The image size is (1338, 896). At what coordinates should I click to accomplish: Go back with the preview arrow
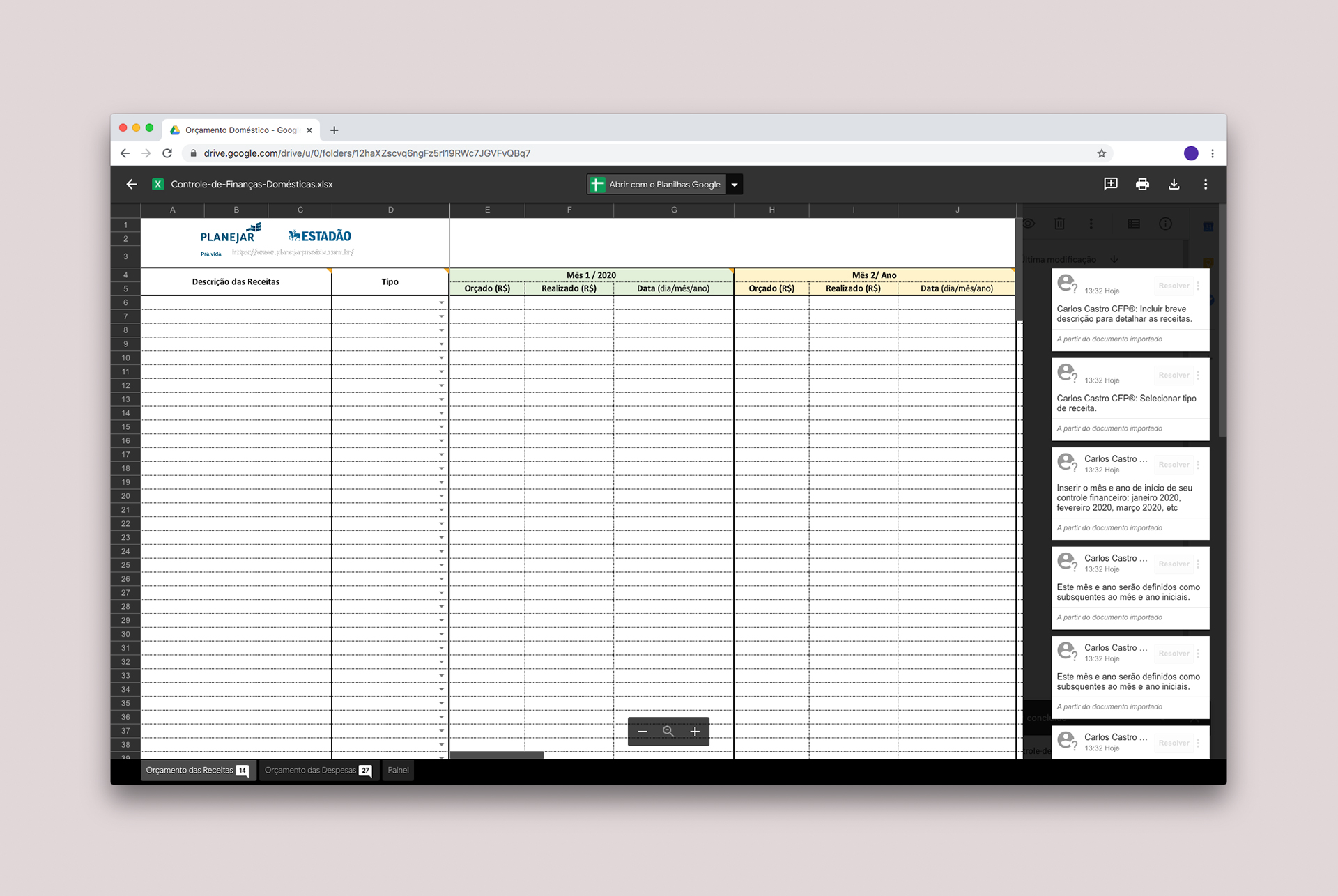pos(132,184)
